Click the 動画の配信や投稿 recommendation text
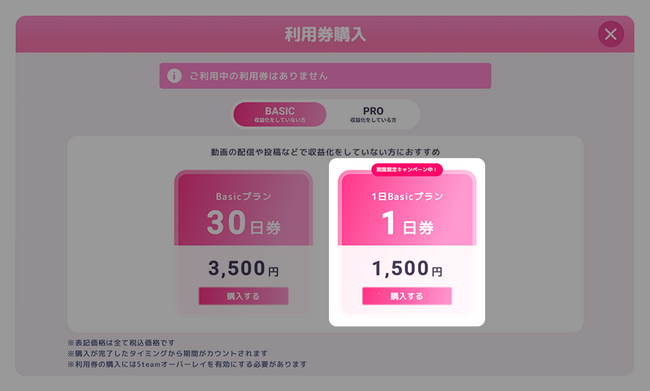 [x=325, y=152]
